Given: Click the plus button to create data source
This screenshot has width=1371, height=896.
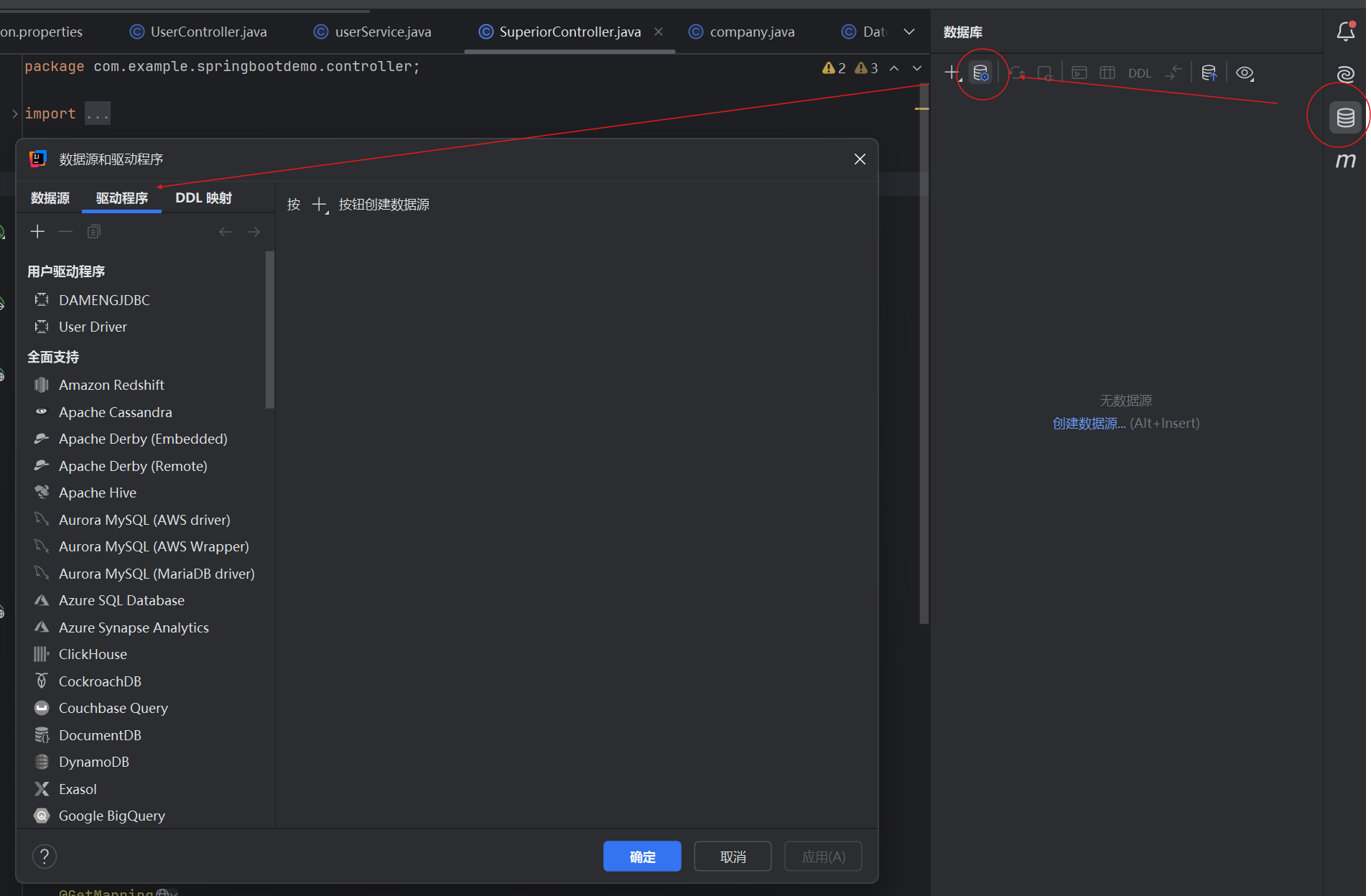Looking at the screenshot, I should (x=320, y=205).
